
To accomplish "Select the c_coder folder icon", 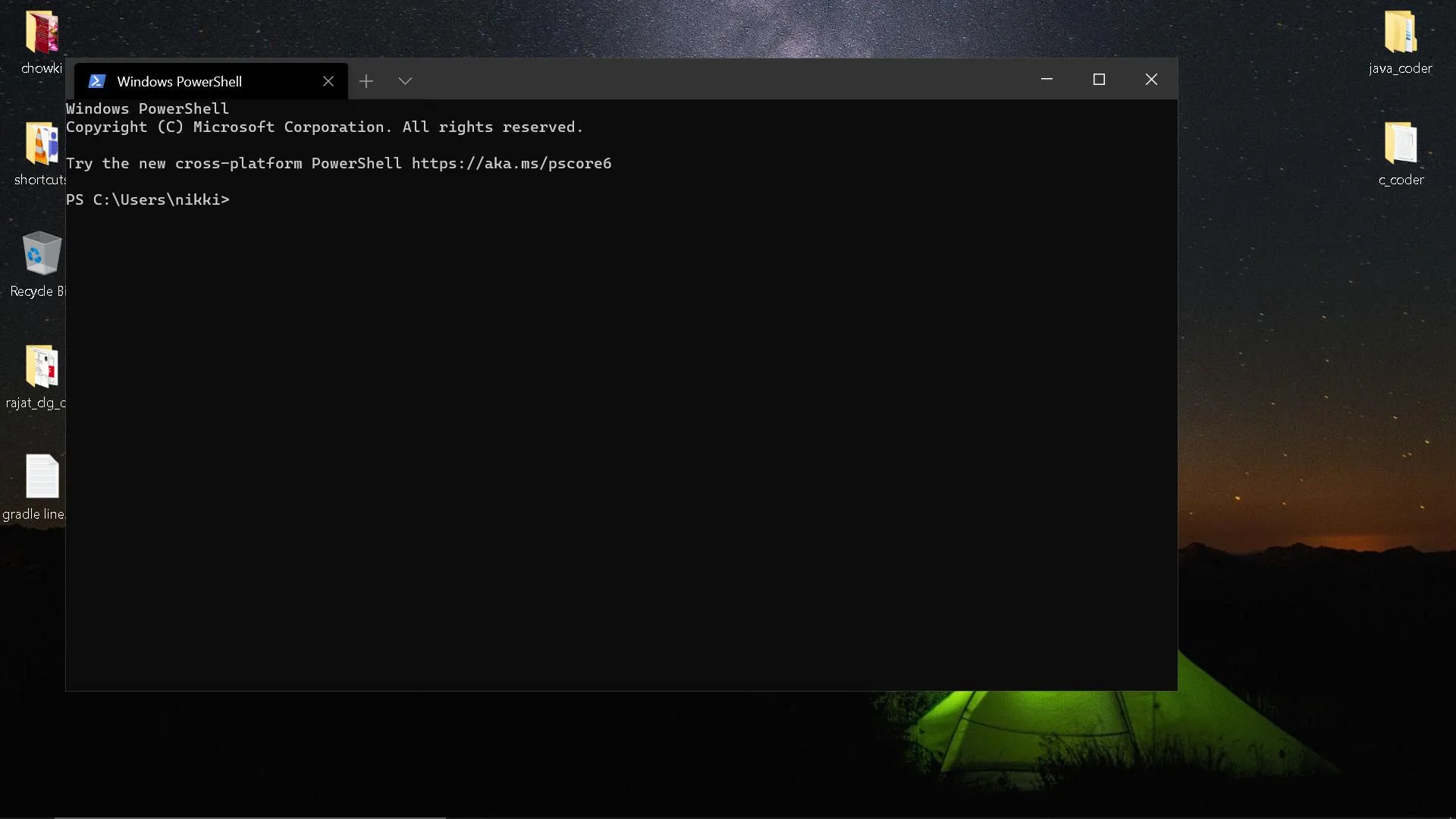I will tap(1400, 144).
